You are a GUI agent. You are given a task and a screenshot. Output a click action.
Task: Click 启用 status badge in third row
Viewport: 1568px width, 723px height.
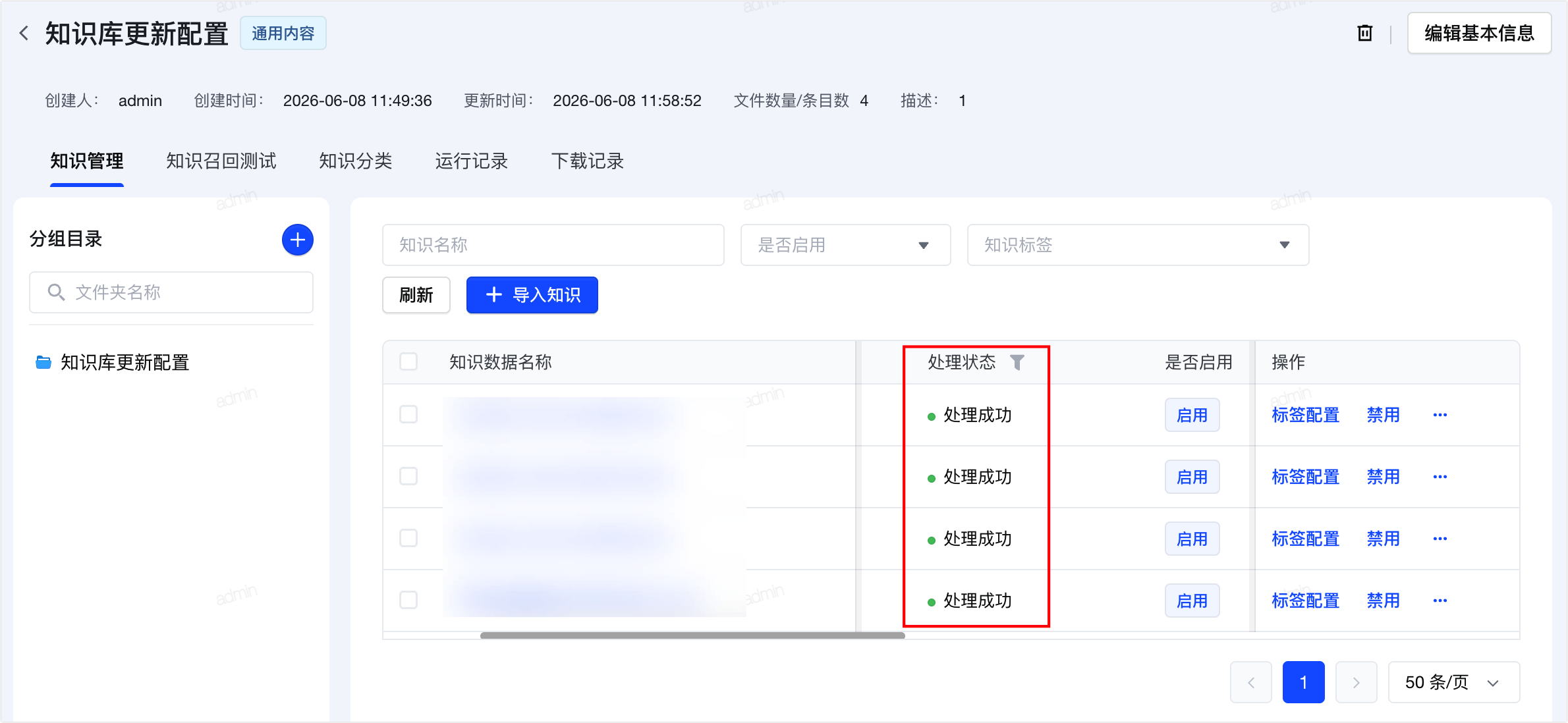pos(1192,539)
